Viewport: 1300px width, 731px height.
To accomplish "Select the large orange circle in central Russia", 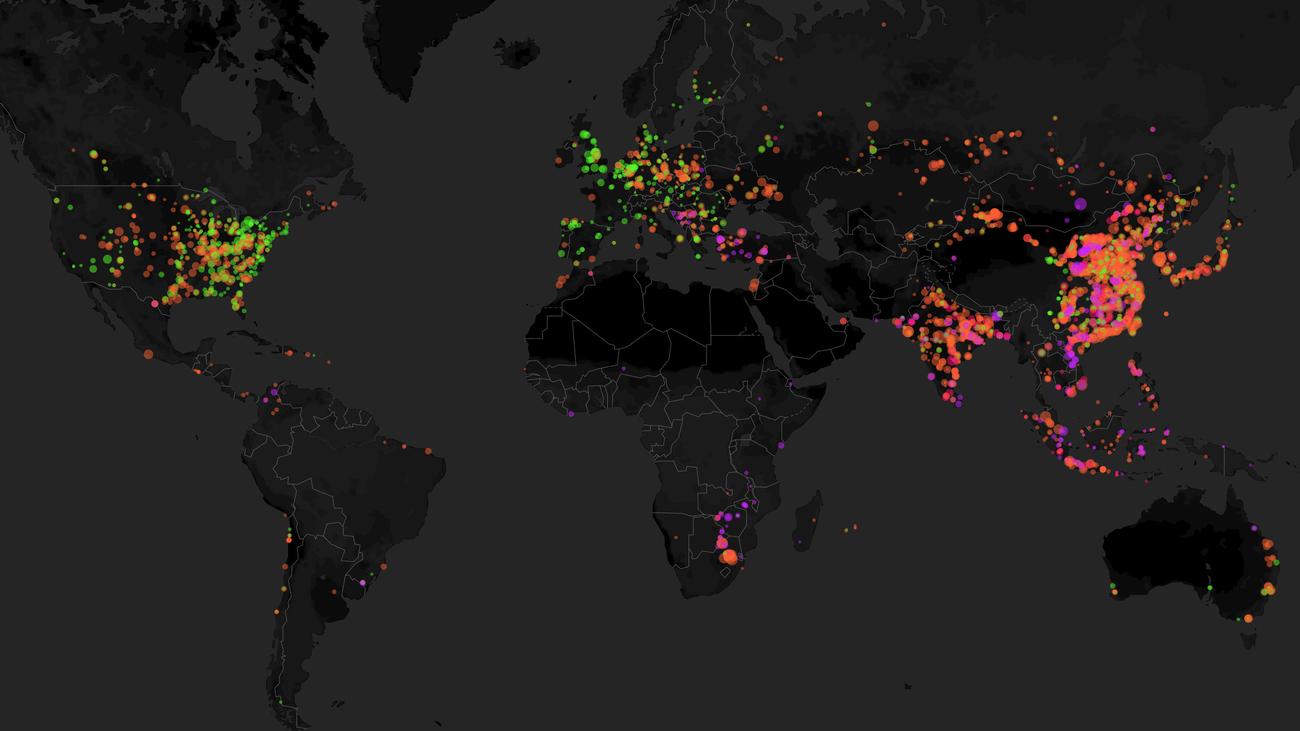I will (872, 126).
